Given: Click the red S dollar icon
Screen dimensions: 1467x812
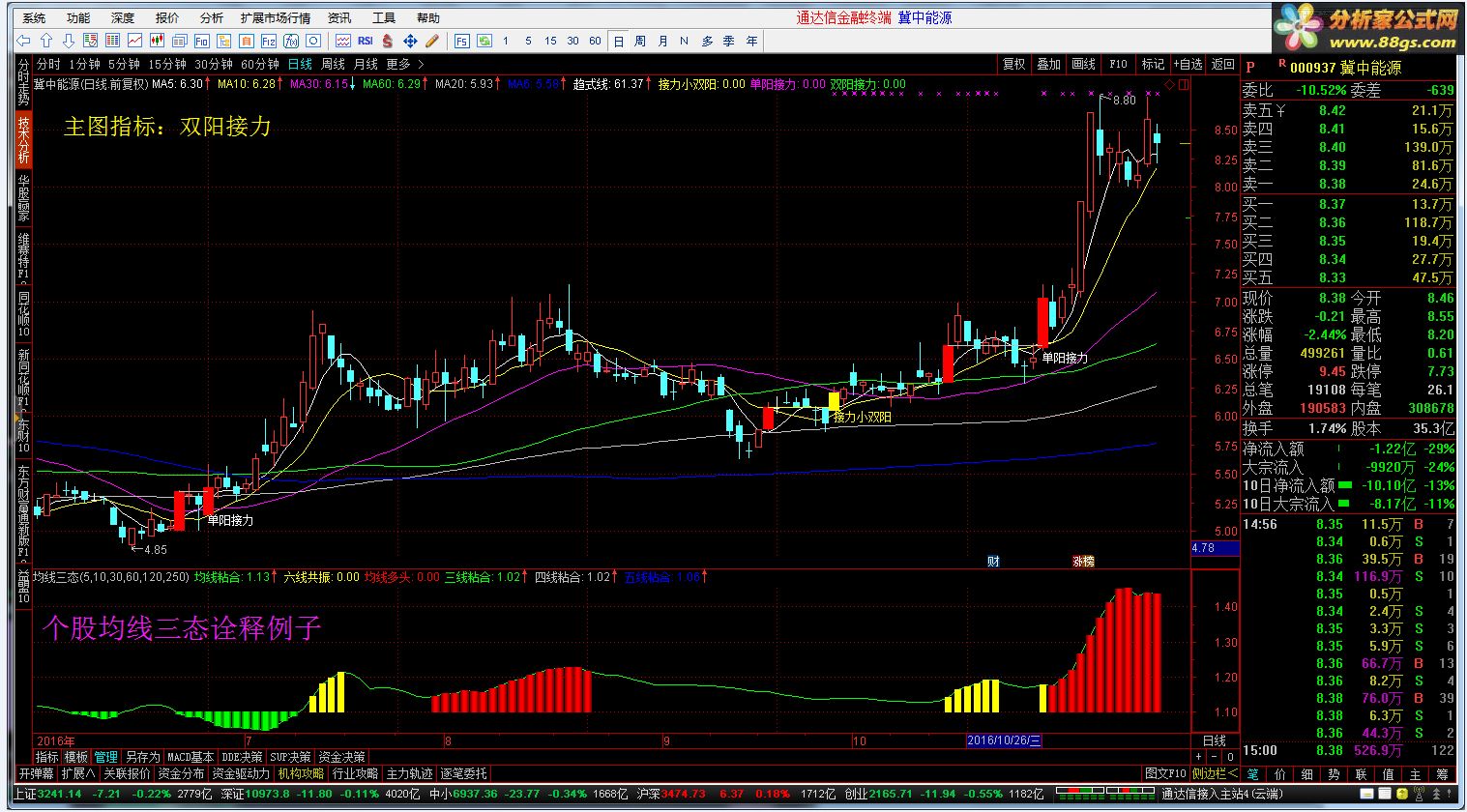Looking at the screenshot, I should pos(387,41).
